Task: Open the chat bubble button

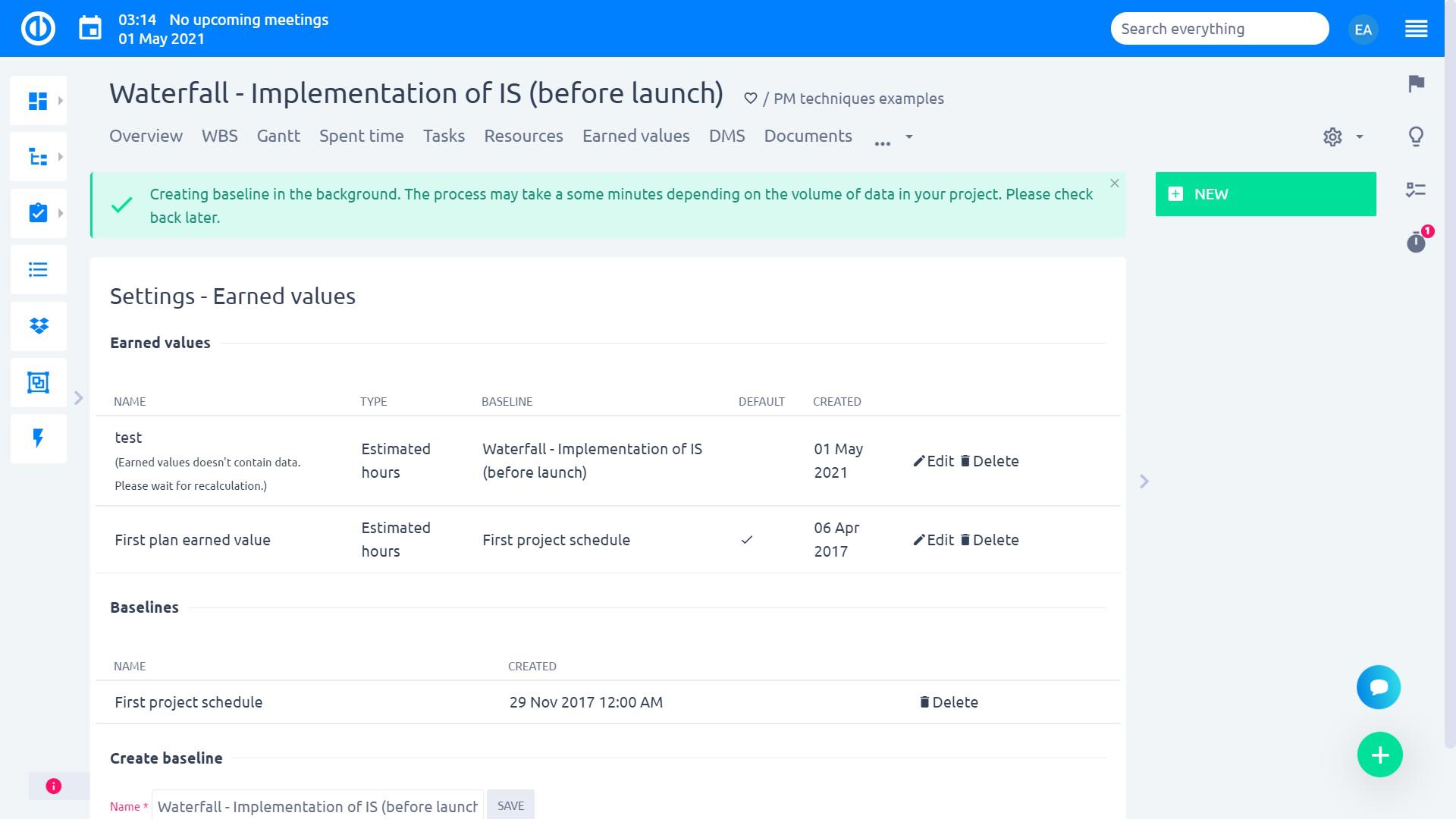Action: [1378, 687]
